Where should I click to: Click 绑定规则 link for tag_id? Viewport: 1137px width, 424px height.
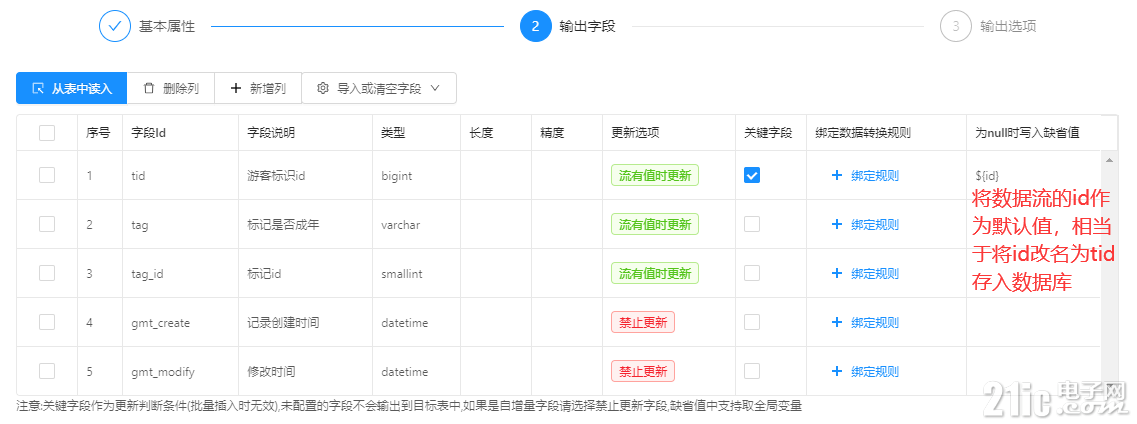875,273
